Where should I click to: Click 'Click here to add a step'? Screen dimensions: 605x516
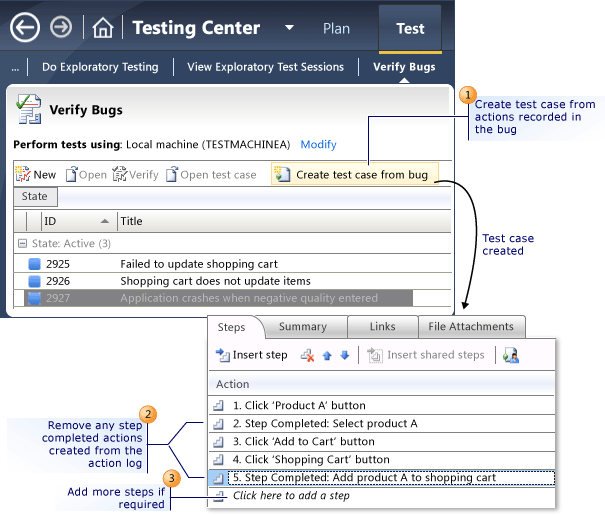[x=291, y=495]
